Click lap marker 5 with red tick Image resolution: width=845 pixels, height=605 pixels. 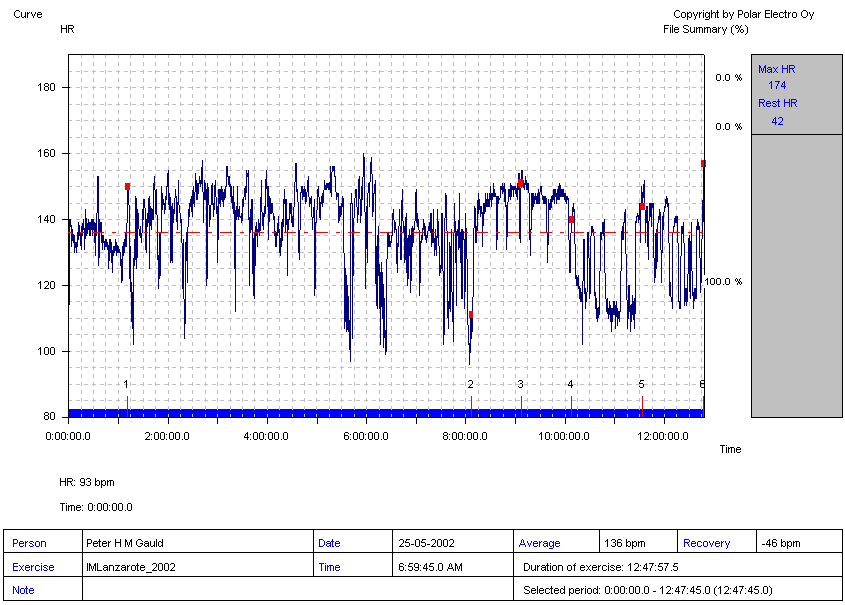642,385
